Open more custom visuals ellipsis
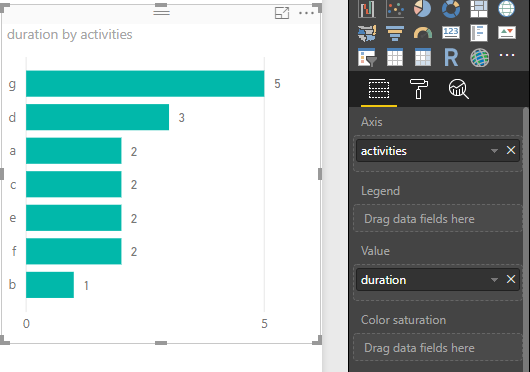 (x=507, y=55)
